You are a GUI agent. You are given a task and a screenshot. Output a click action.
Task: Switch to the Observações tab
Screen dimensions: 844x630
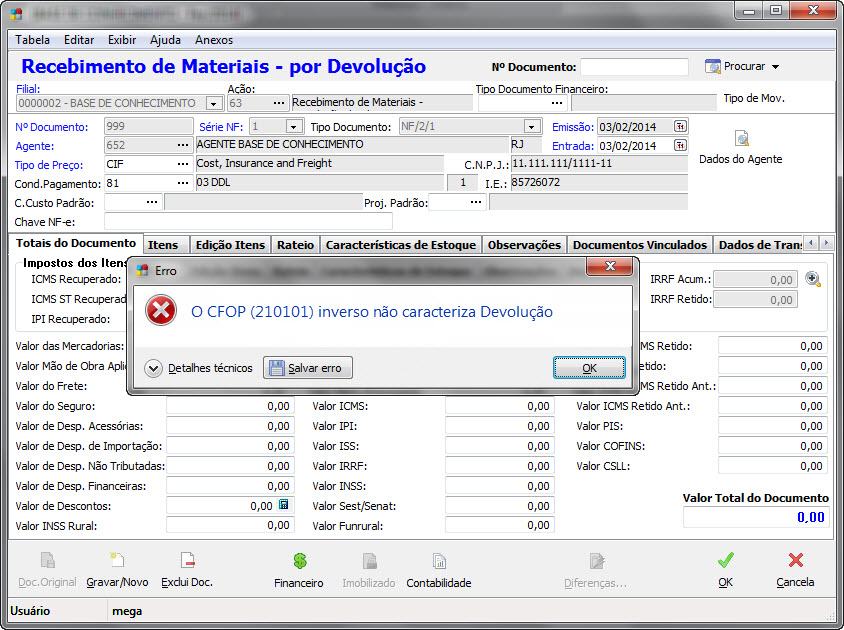[x=524, y=245]
